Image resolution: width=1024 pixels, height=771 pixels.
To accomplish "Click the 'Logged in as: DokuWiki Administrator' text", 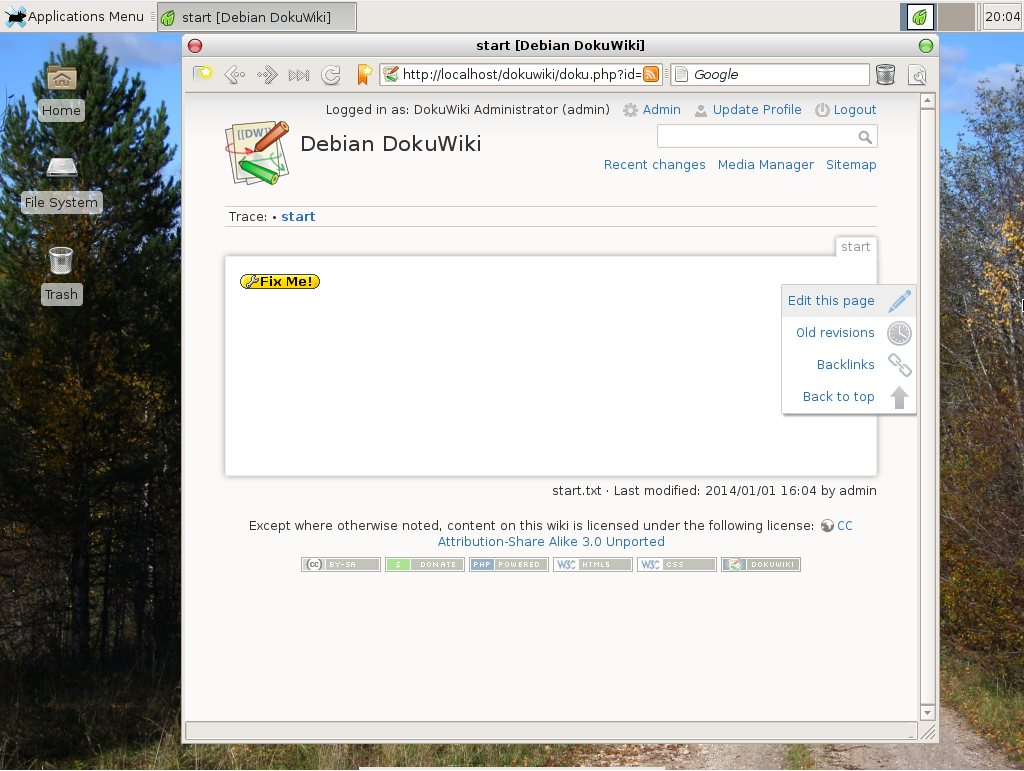I will pos(468,110).
